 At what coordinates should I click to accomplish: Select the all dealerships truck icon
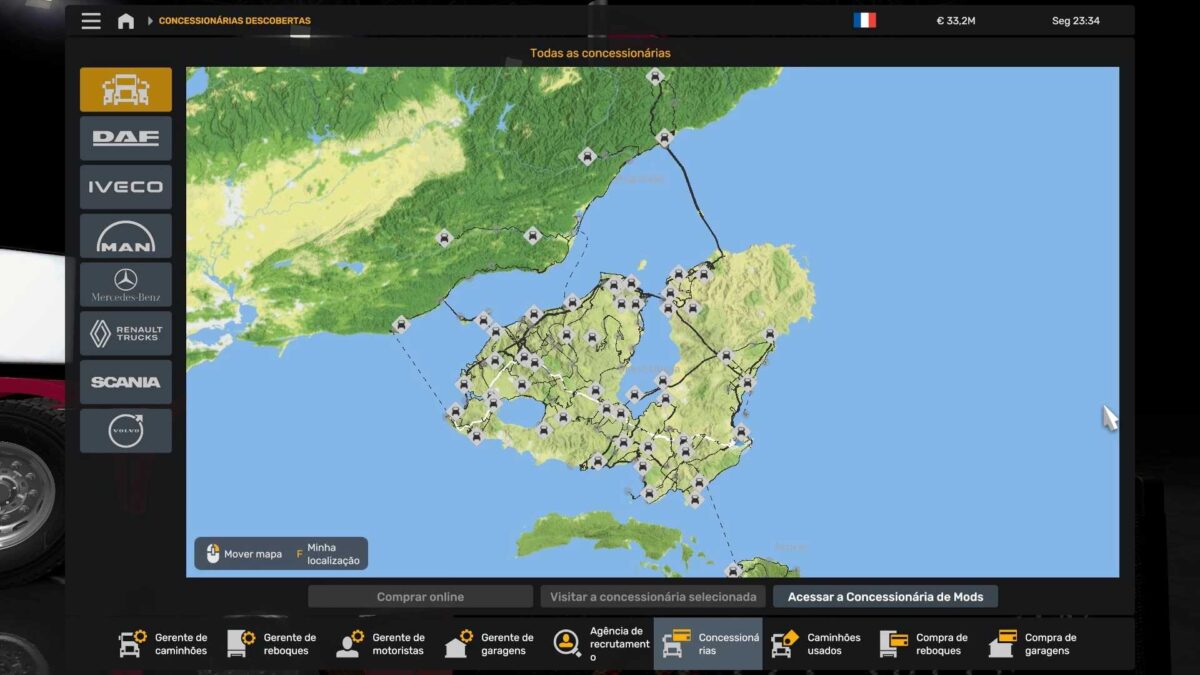tap(126, 90)
